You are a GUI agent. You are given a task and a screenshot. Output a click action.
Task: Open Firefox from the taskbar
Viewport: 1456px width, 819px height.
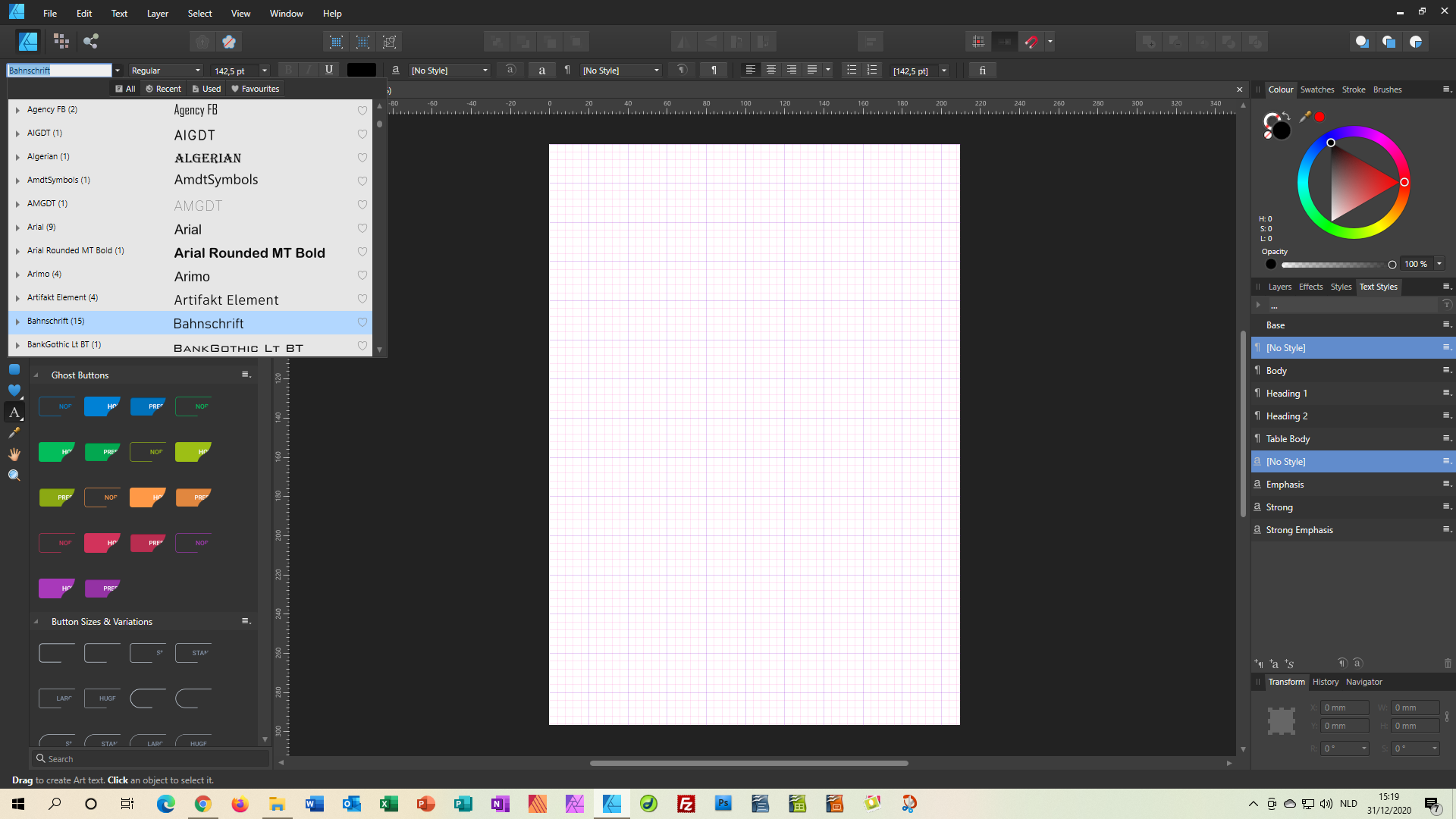pyautogui.click(x=240, y=804)
